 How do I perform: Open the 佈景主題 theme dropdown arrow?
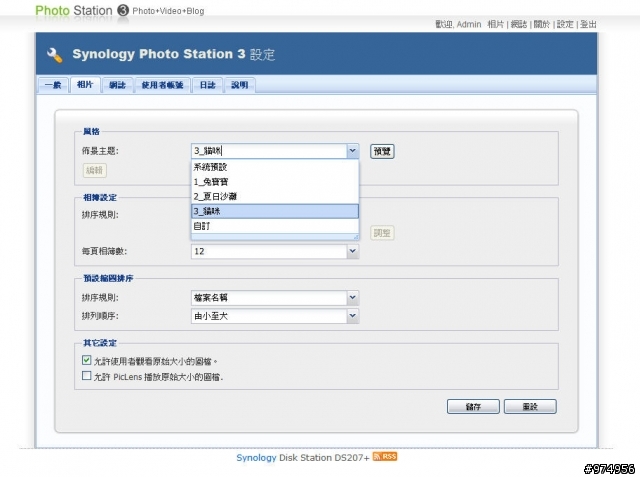pyautogui.click(x=353, y=151)
